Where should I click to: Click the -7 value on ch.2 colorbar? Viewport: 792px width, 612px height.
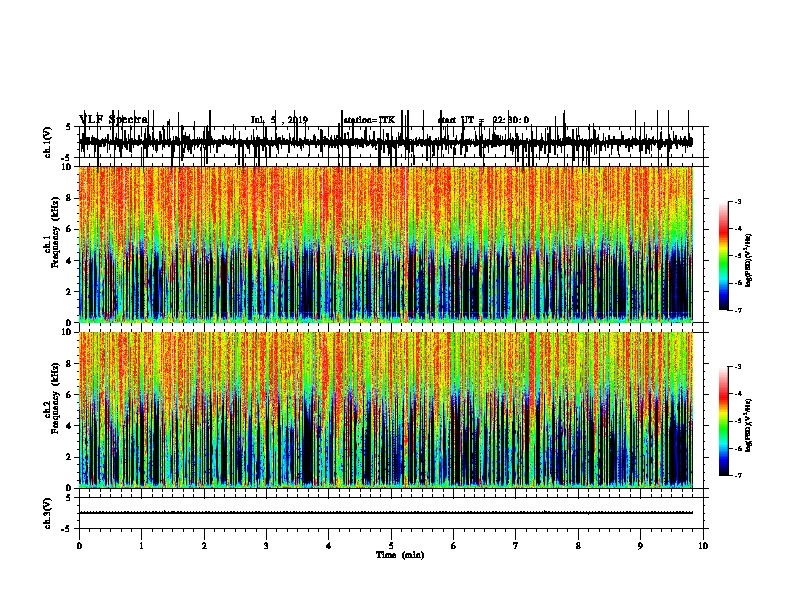click(x=738, y=475)
